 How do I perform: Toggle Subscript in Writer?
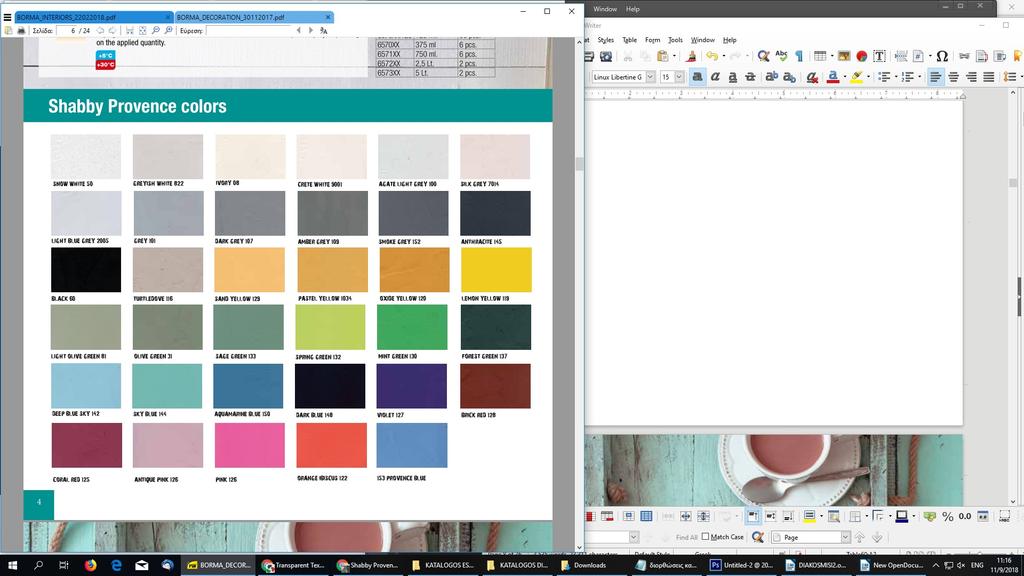pyautogui.click(x=789, y=77)
